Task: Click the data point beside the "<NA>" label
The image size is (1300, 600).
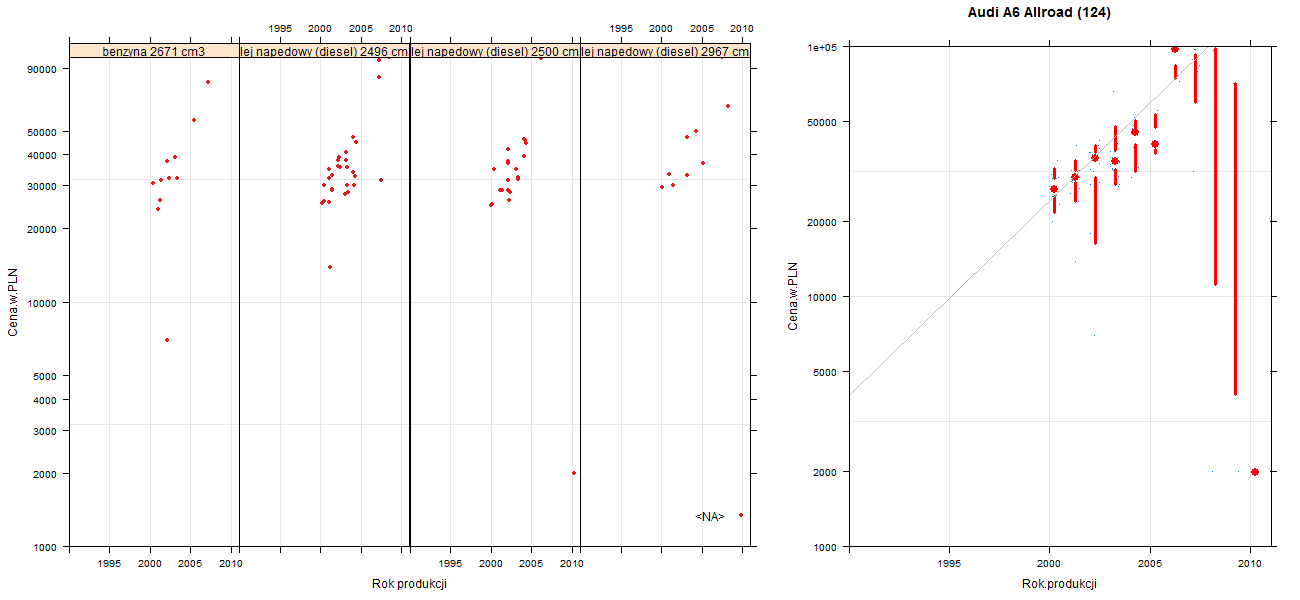Action: (x=741, y=515)
